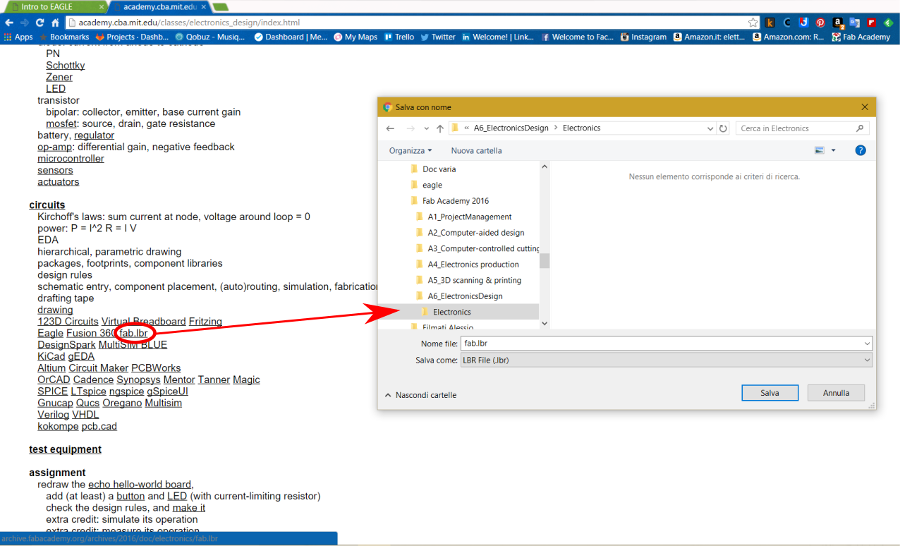Open the DesignSpark link
The image size is (900, 546).
(66, 345)
